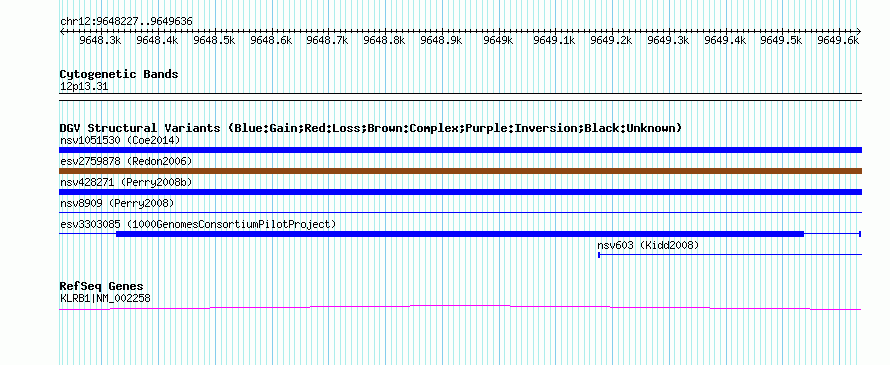Click the 9648.7k ruler tick label
The width and height of the screenshot is (890, 365).
(x=327, y=41)
